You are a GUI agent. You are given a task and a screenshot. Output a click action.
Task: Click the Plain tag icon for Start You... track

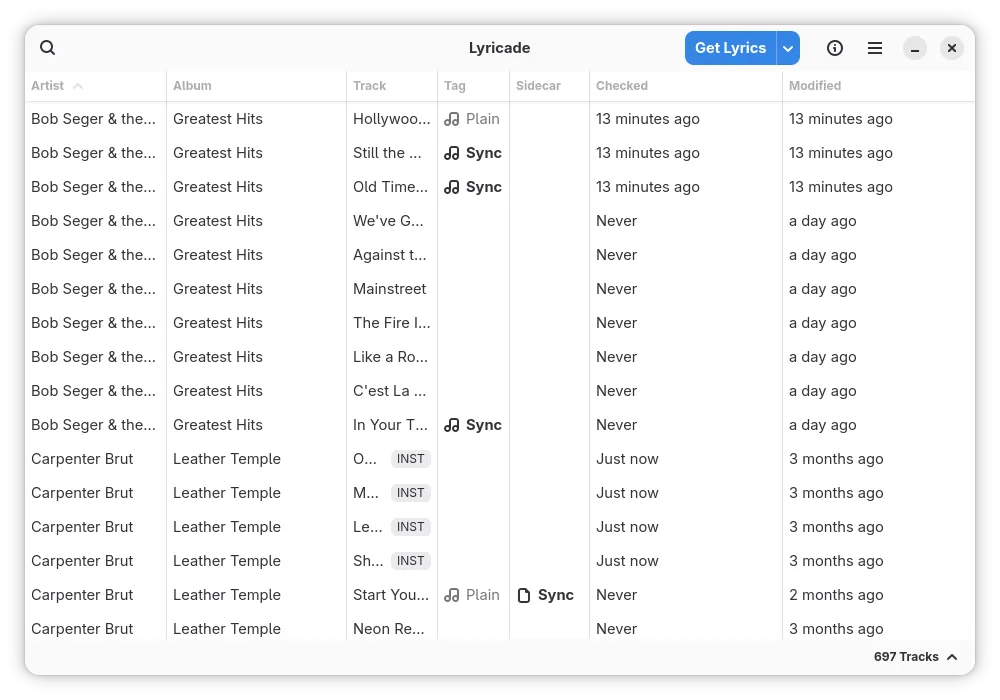coord(452,595)
